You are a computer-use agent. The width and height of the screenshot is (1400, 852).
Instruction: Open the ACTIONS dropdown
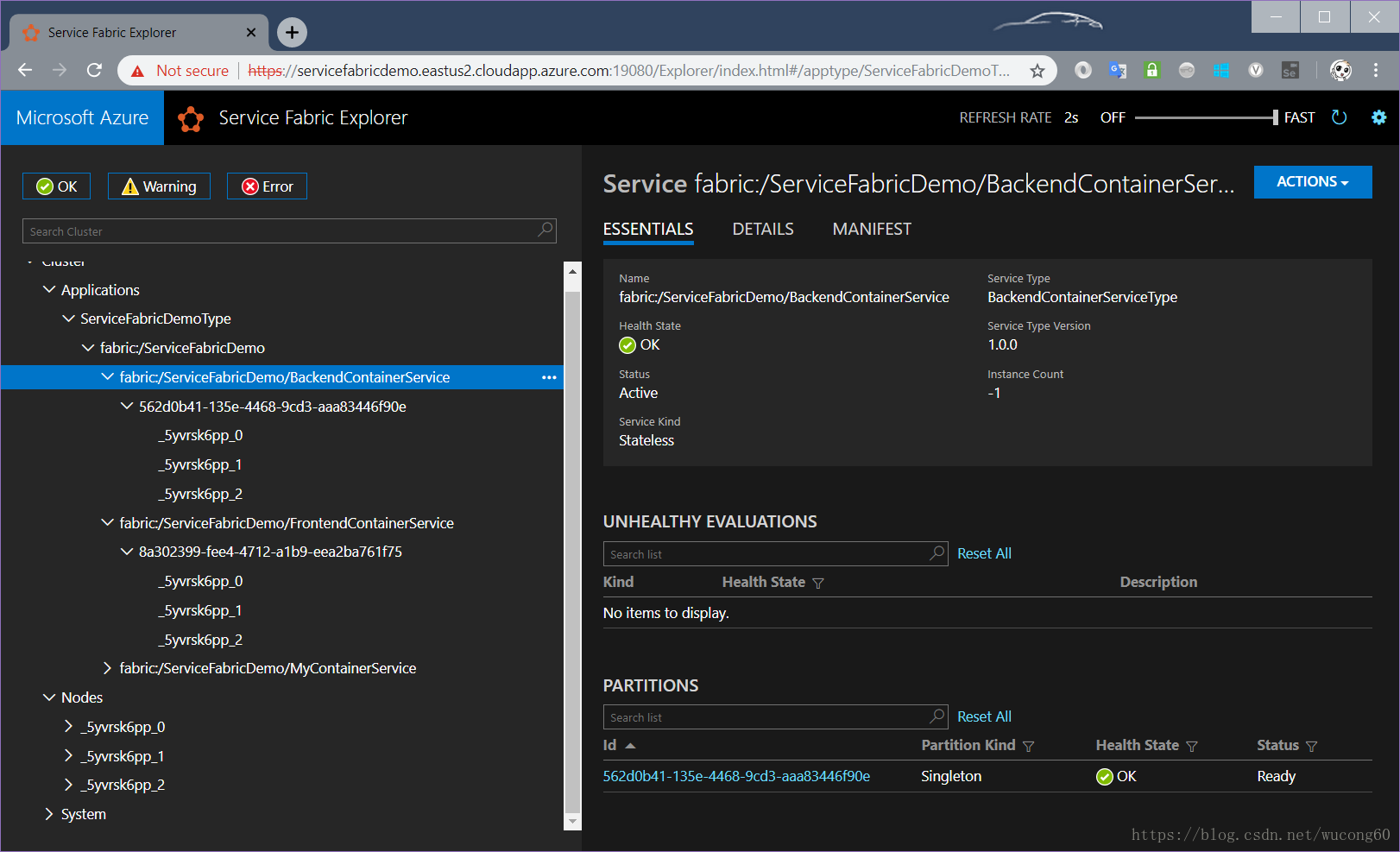tap(1312, 182)
